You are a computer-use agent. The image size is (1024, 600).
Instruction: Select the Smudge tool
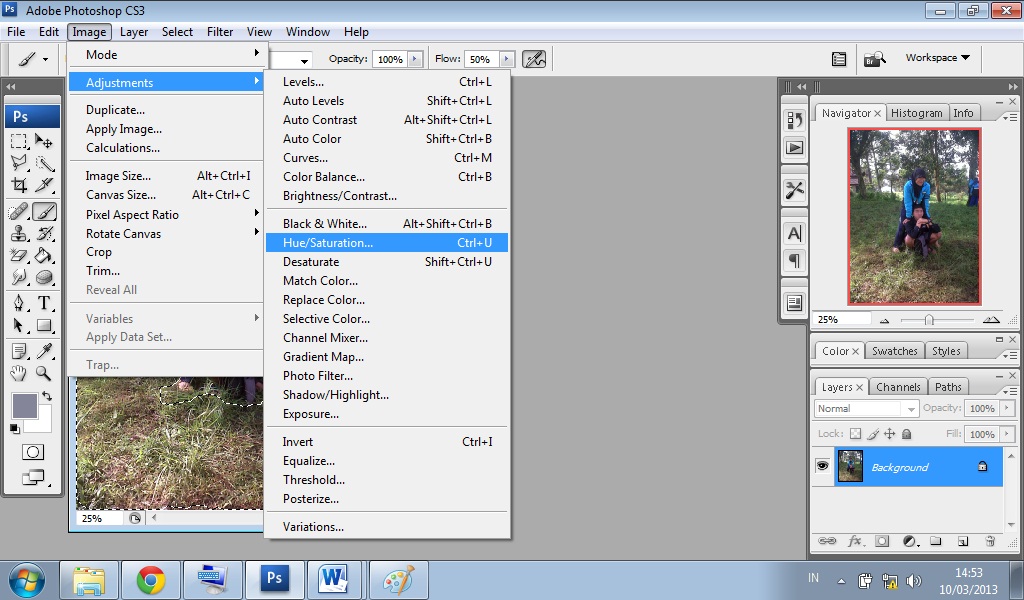click(x=19, y=277)
